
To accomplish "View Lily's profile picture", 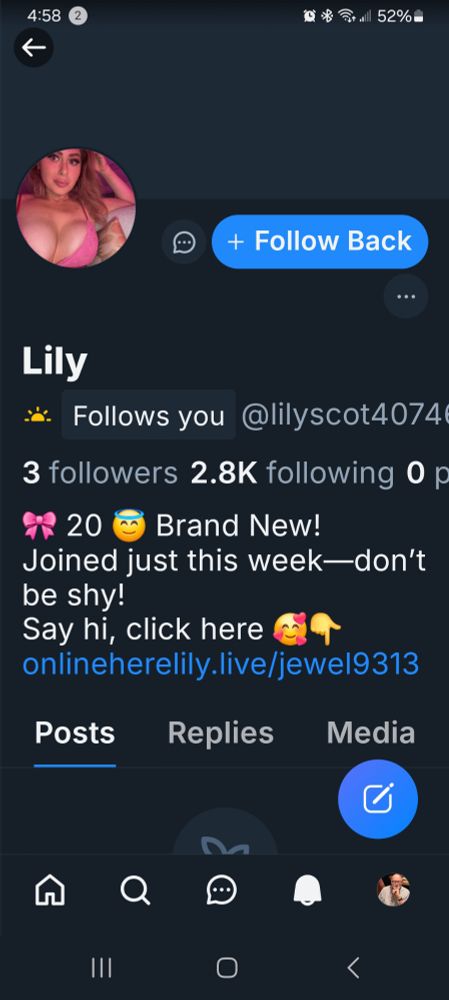I will tap(76, 208).
